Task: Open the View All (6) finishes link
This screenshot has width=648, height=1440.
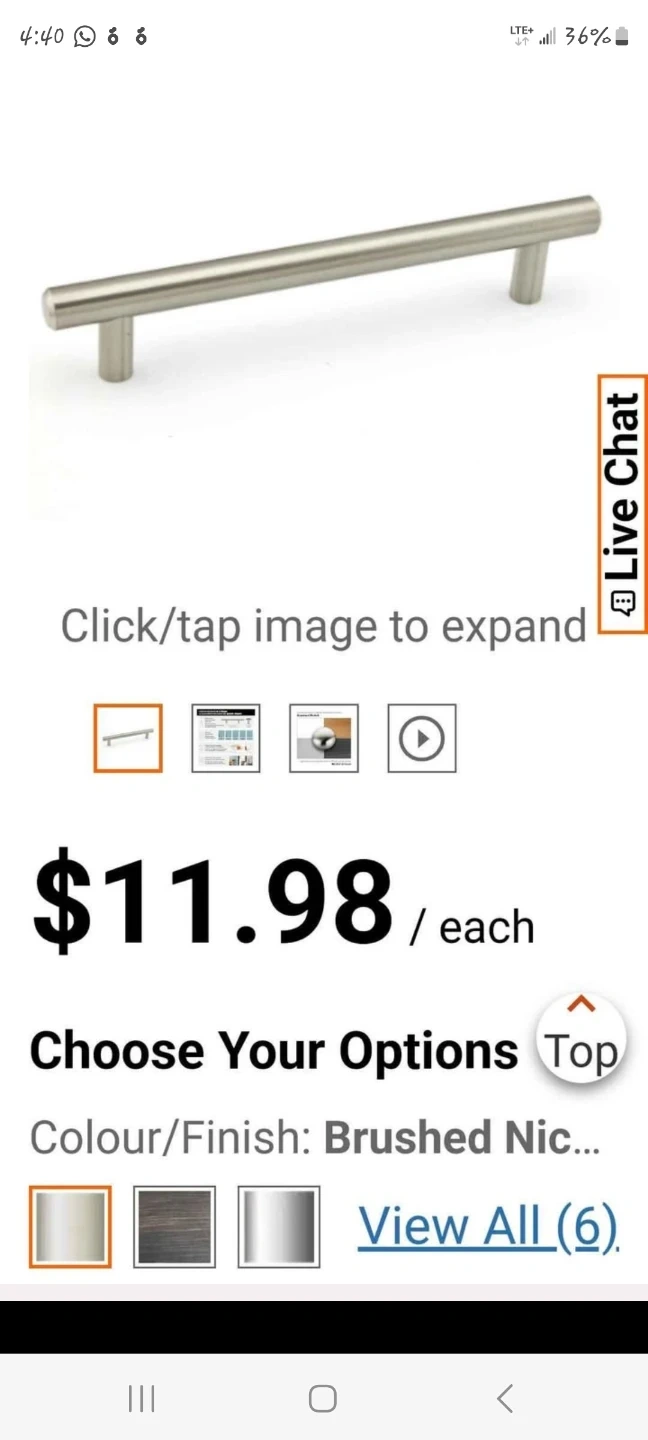Action: click(x=489, y=1226)
